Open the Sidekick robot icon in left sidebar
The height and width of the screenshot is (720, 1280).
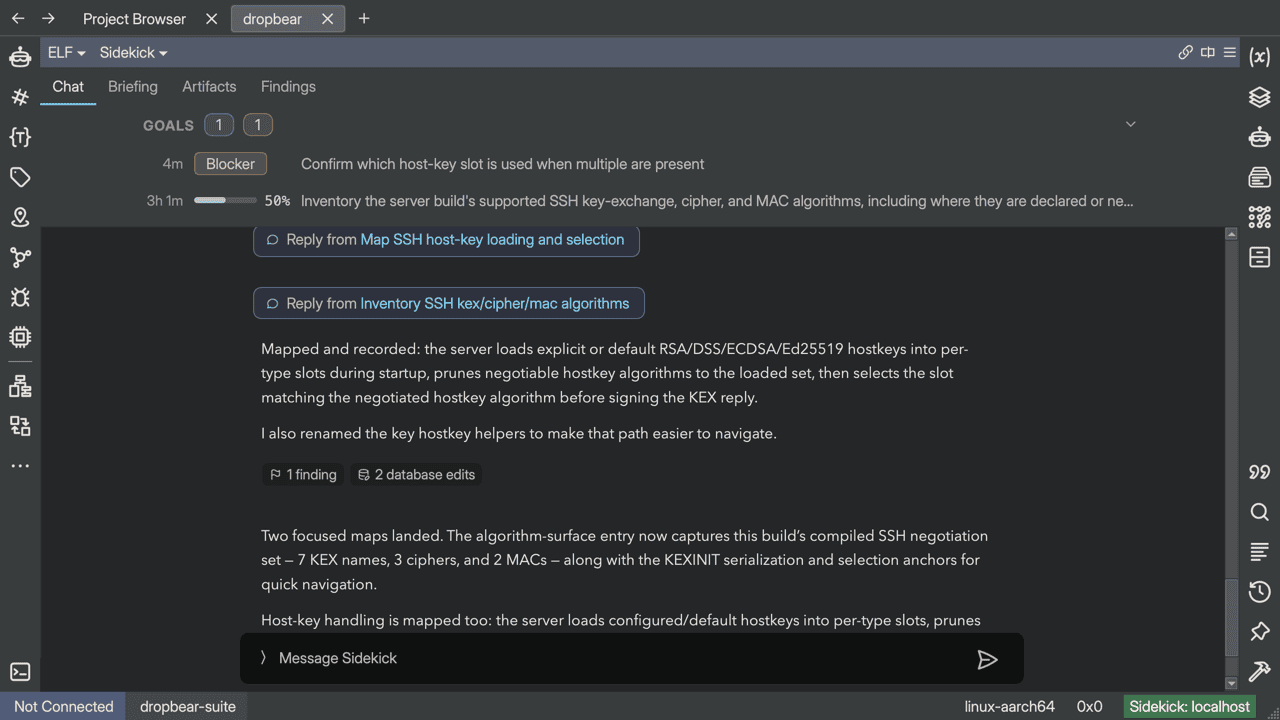[x=20, y=57]
